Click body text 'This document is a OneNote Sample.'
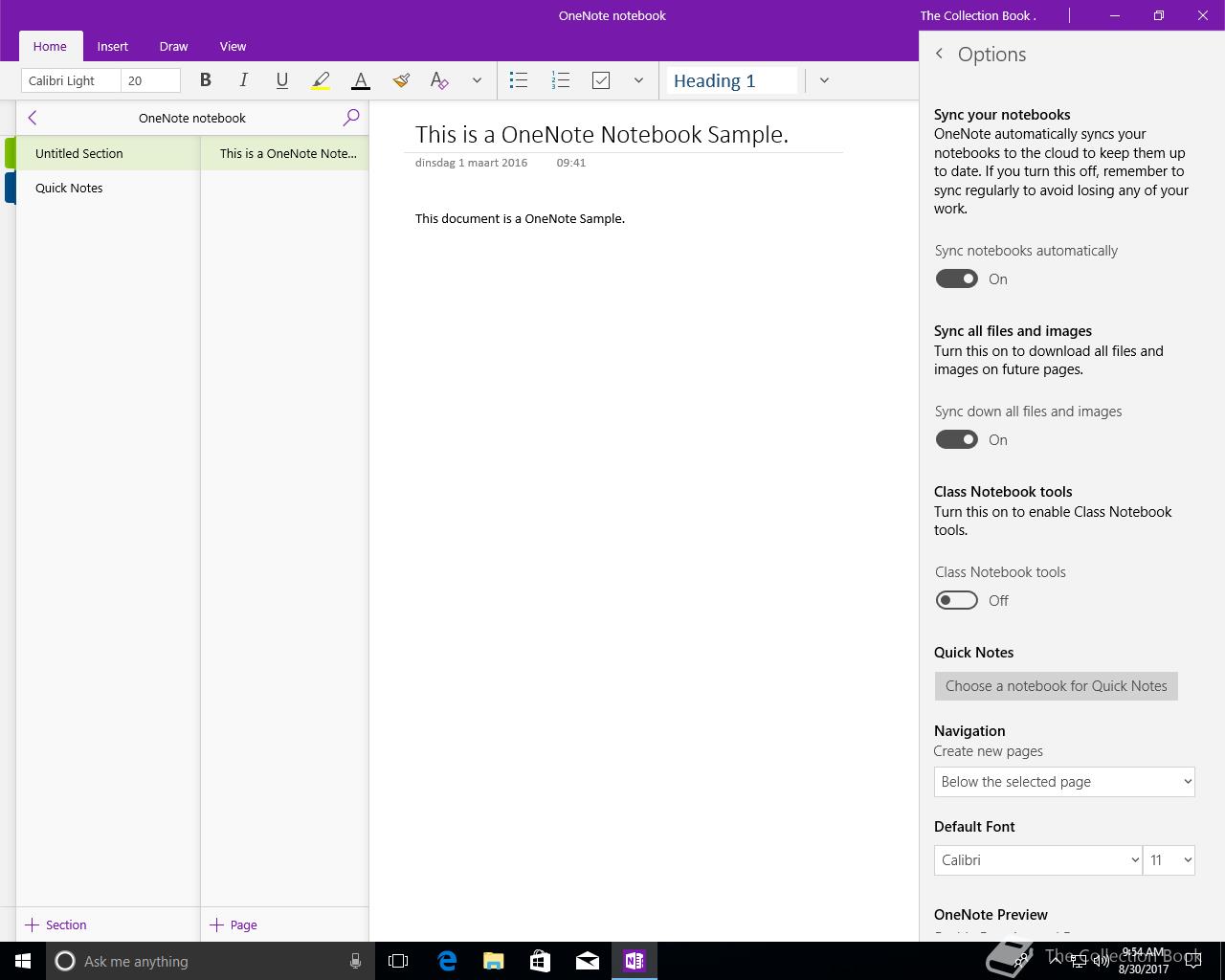The width and height of the screenshot is (1225, 980). pyautogui.click(x=520, y=218)
